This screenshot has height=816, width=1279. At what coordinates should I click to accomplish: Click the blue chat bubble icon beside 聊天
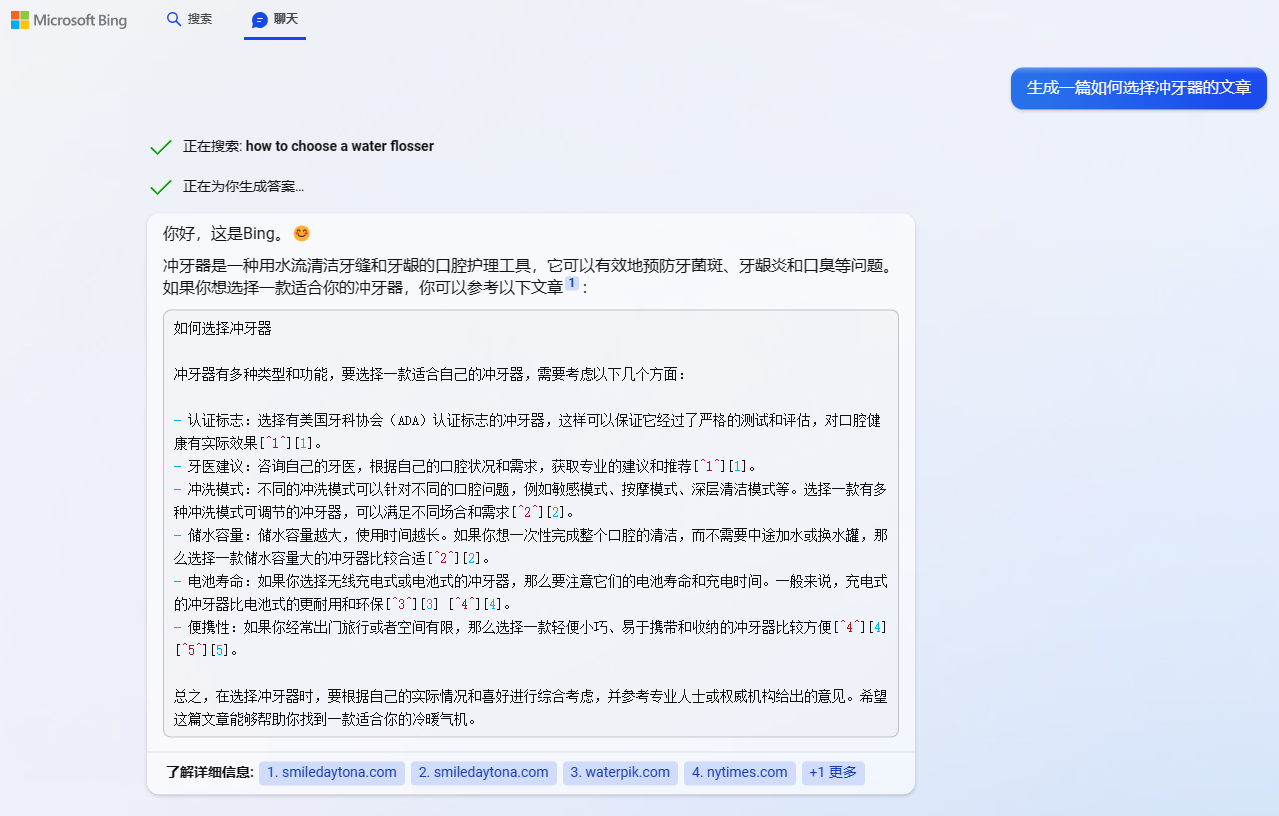(260, 19)
